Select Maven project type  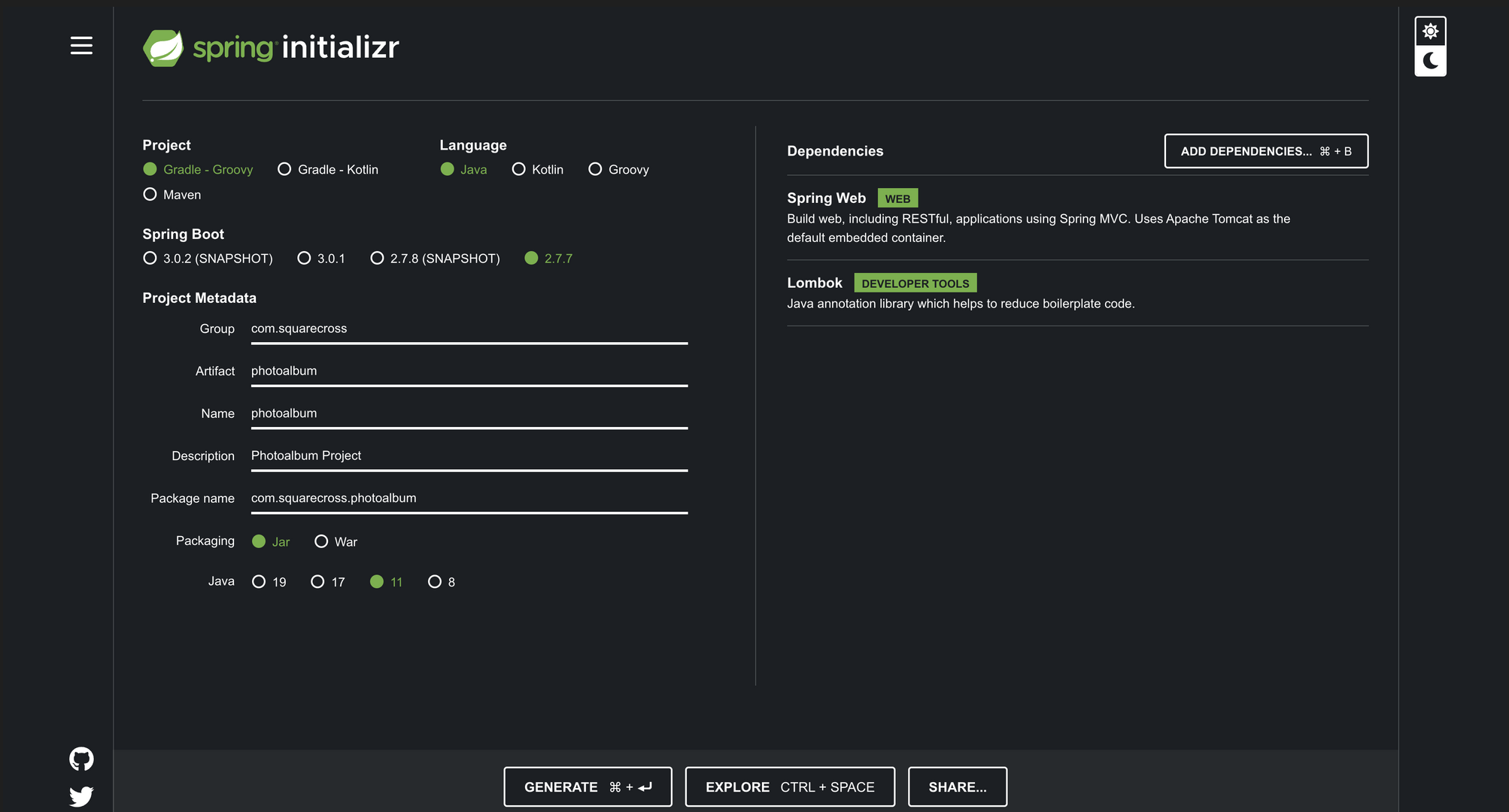click(172, 195)
